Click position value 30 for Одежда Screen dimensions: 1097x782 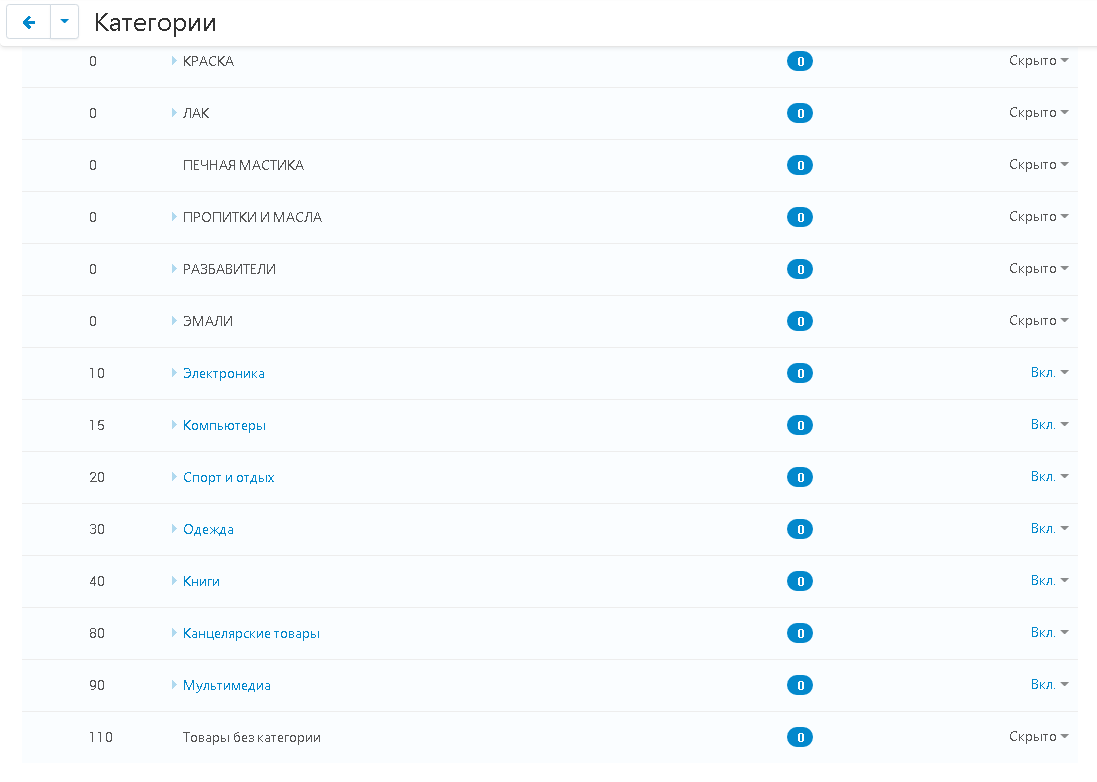97,529
